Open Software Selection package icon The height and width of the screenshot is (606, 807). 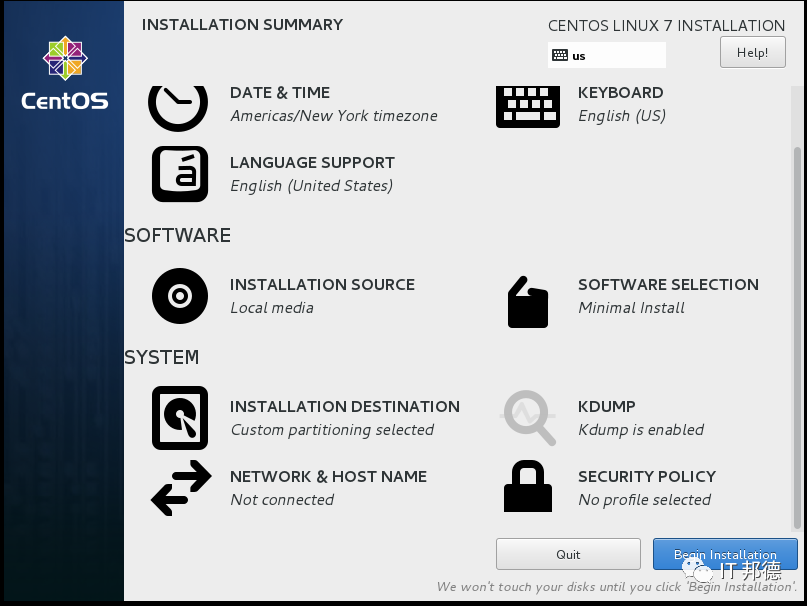click(528, 302)
